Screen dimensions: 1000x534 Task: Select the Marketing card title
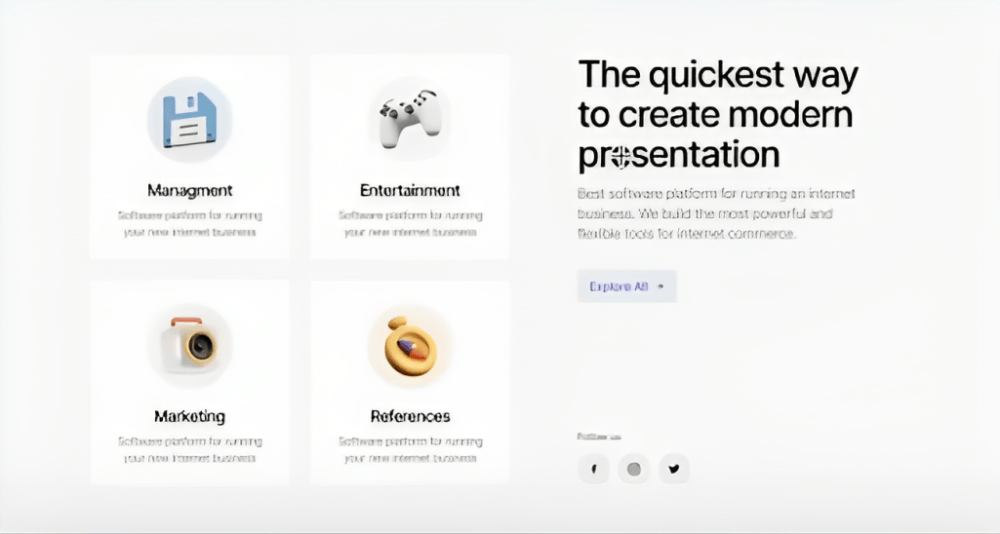(x=190, y=417)
